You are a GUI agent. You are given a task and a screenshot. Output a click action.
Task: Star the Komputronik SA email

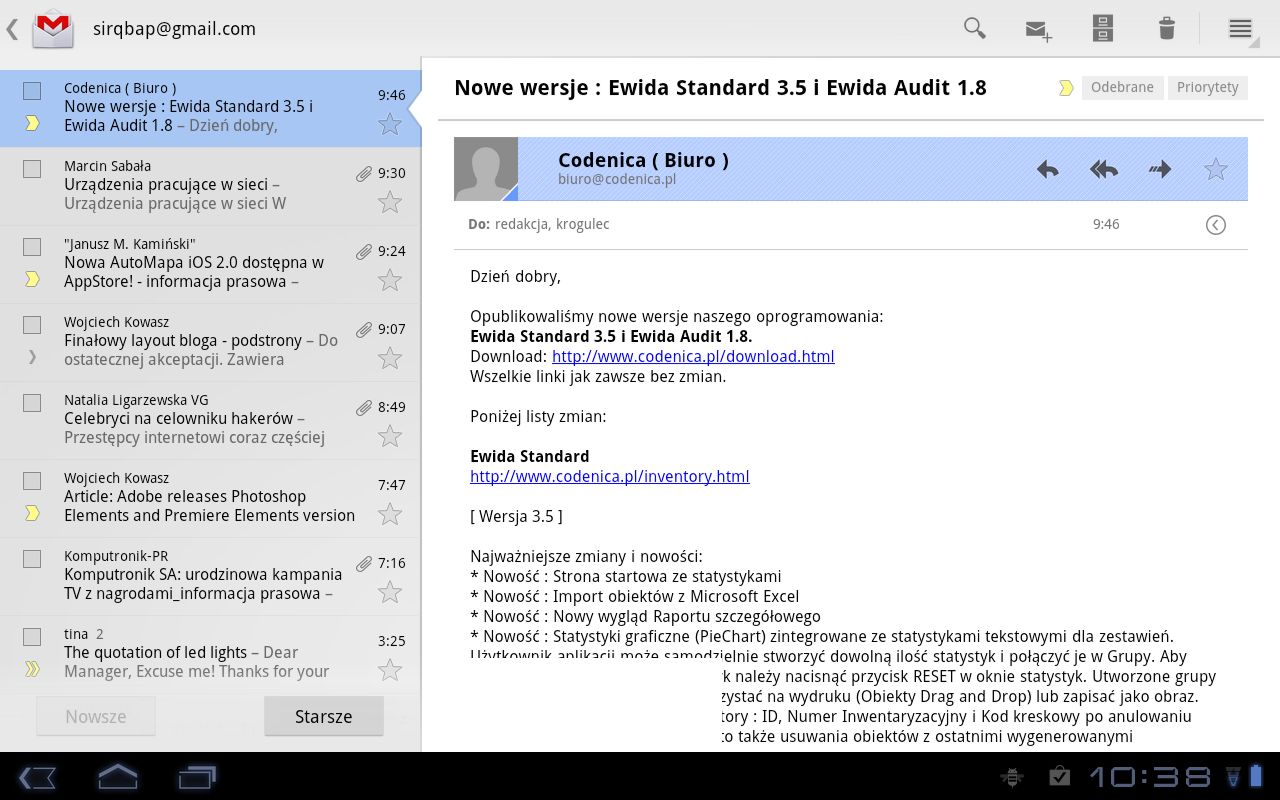[x=390, y=592]
